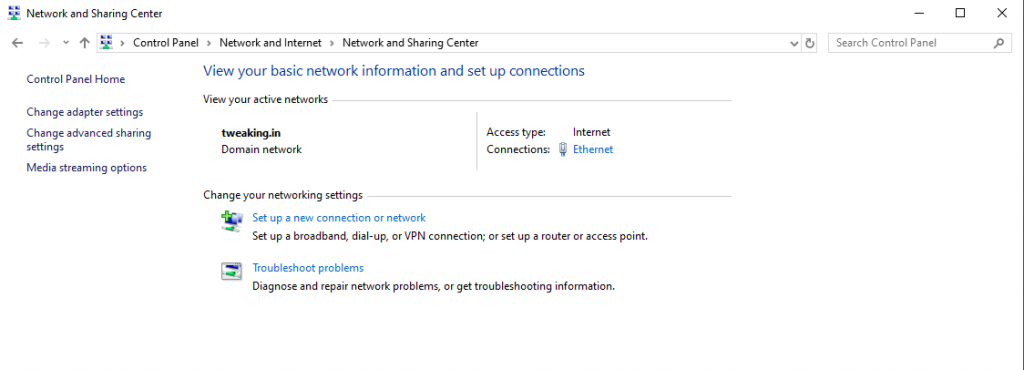
Task: Click the Domain network text
Action: (262, 149)
